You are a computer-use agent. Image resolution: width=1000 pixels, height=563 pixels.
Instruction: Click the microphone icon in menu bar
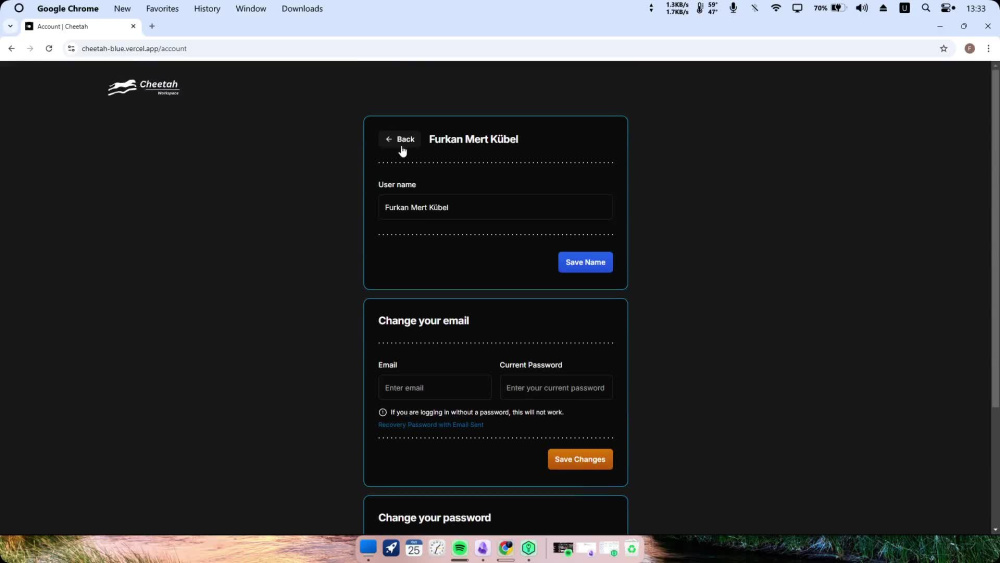pos(733,8)
